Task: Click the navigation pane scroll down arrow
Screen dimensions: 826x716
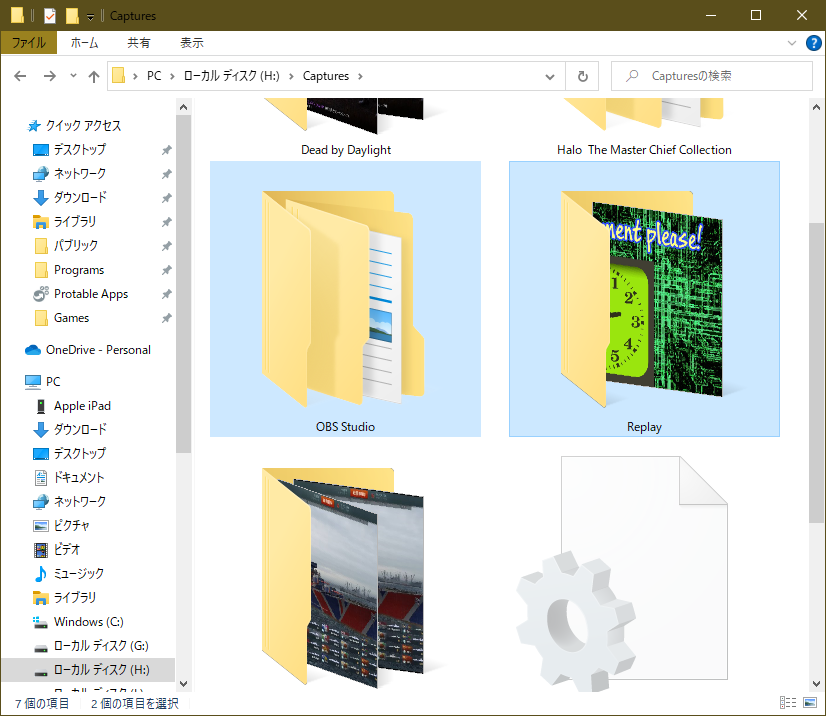Action: [x=183, y=684]
